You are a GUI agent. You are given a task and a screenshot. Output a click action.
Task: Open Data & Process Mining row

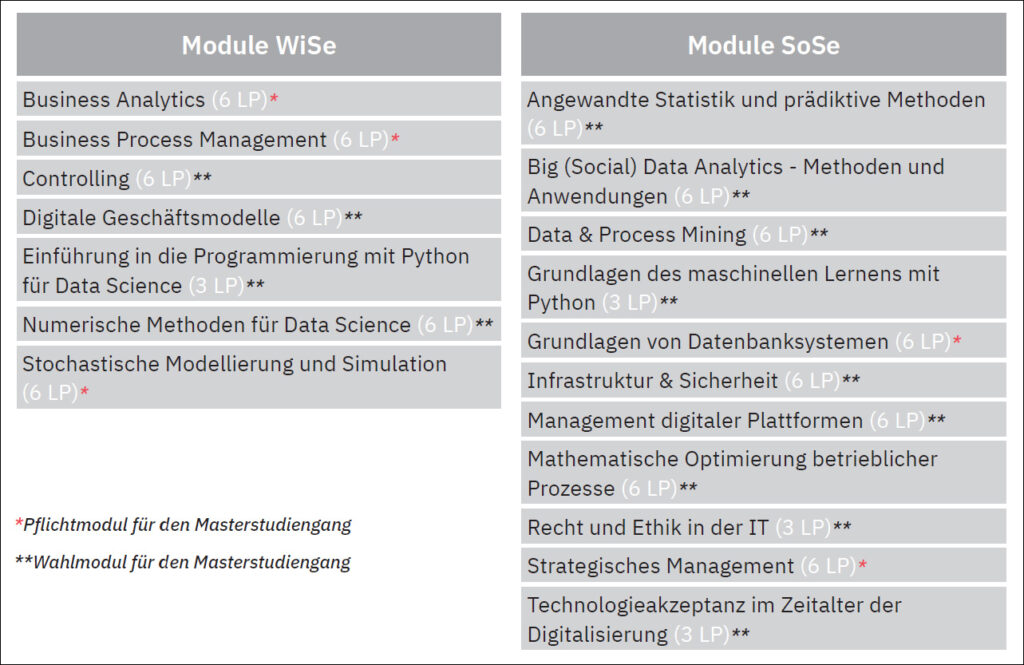pyautogui.click(x=763, y=234)
